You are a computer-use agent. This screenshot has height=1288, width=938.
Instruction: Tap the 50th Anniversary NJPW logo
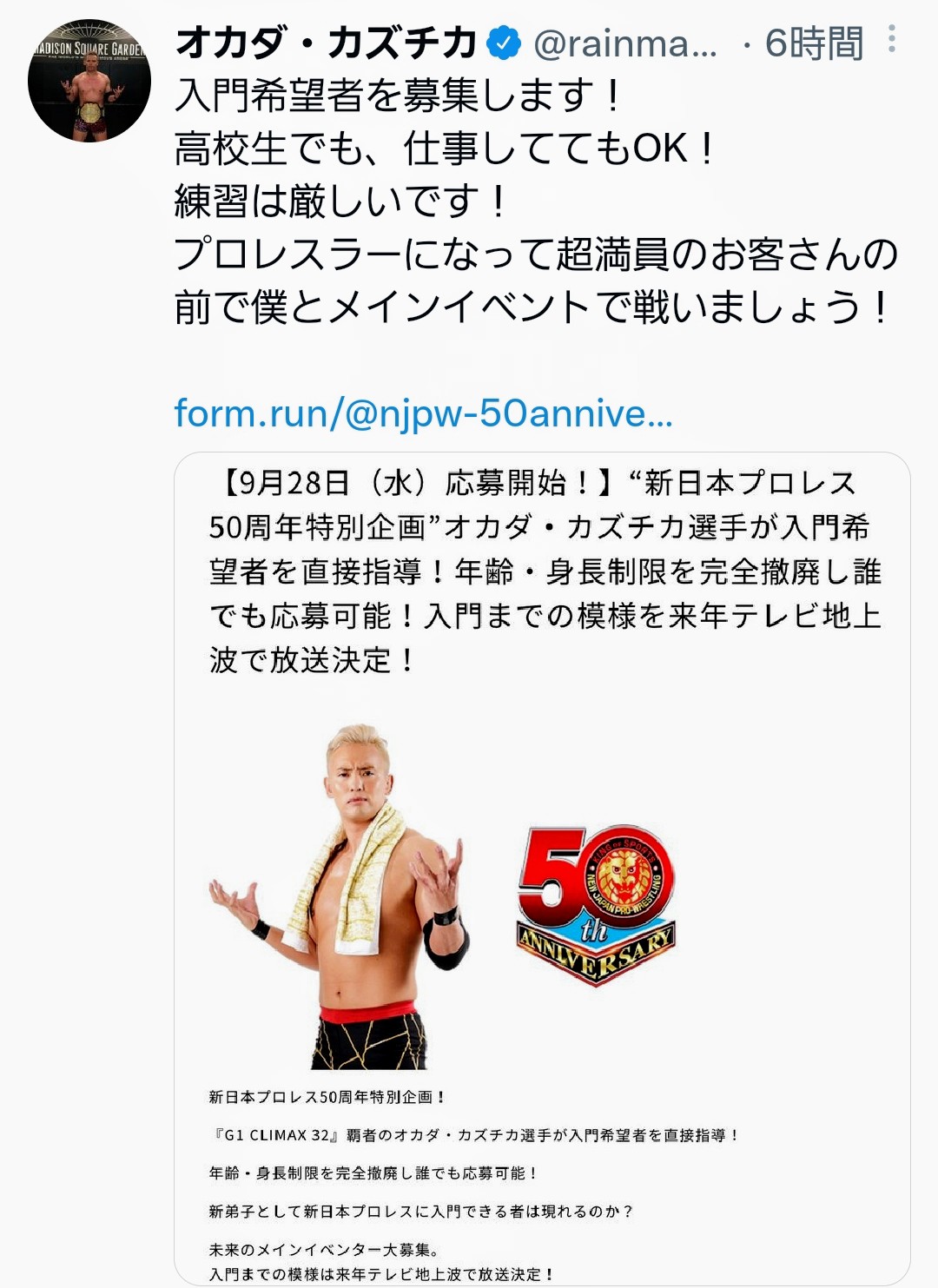point(596,904)
